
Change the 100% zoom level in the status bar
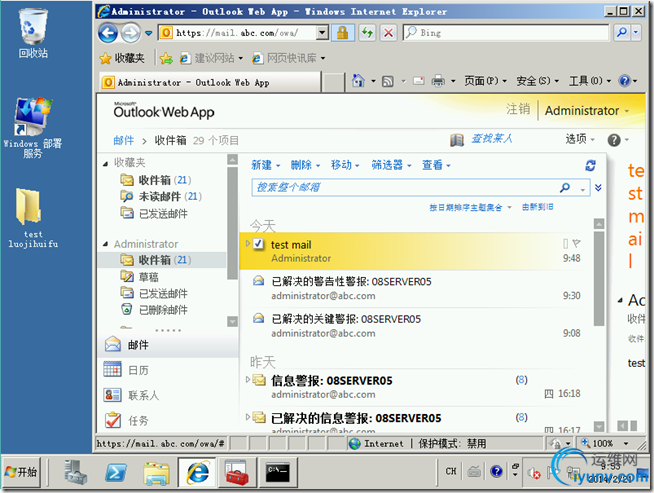click(606, 443)
